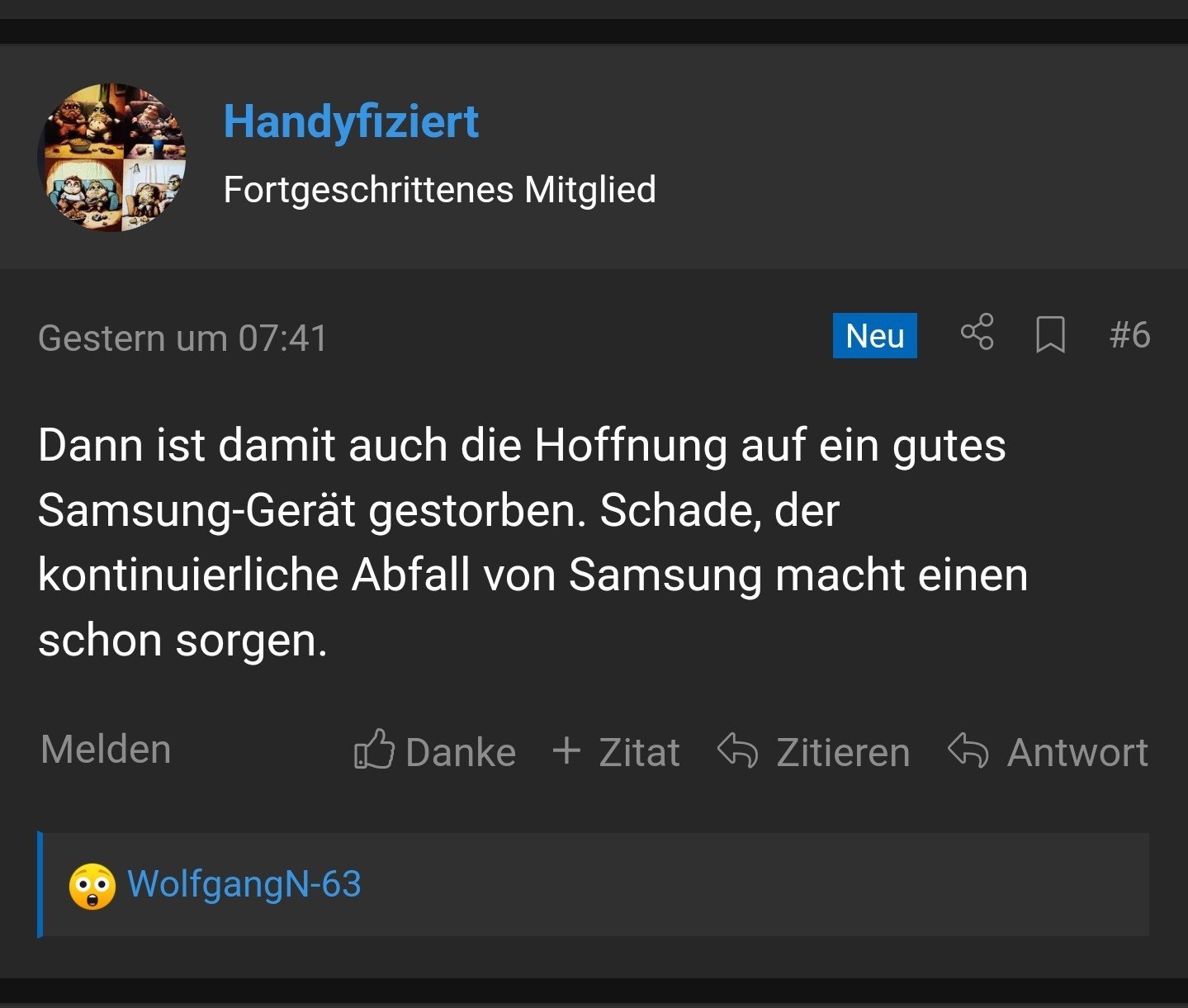Image resolution: width=1188 pixels, height=1008 pixels.
Task: Open the post permalink #6
Action: (x=1129, y=335)
